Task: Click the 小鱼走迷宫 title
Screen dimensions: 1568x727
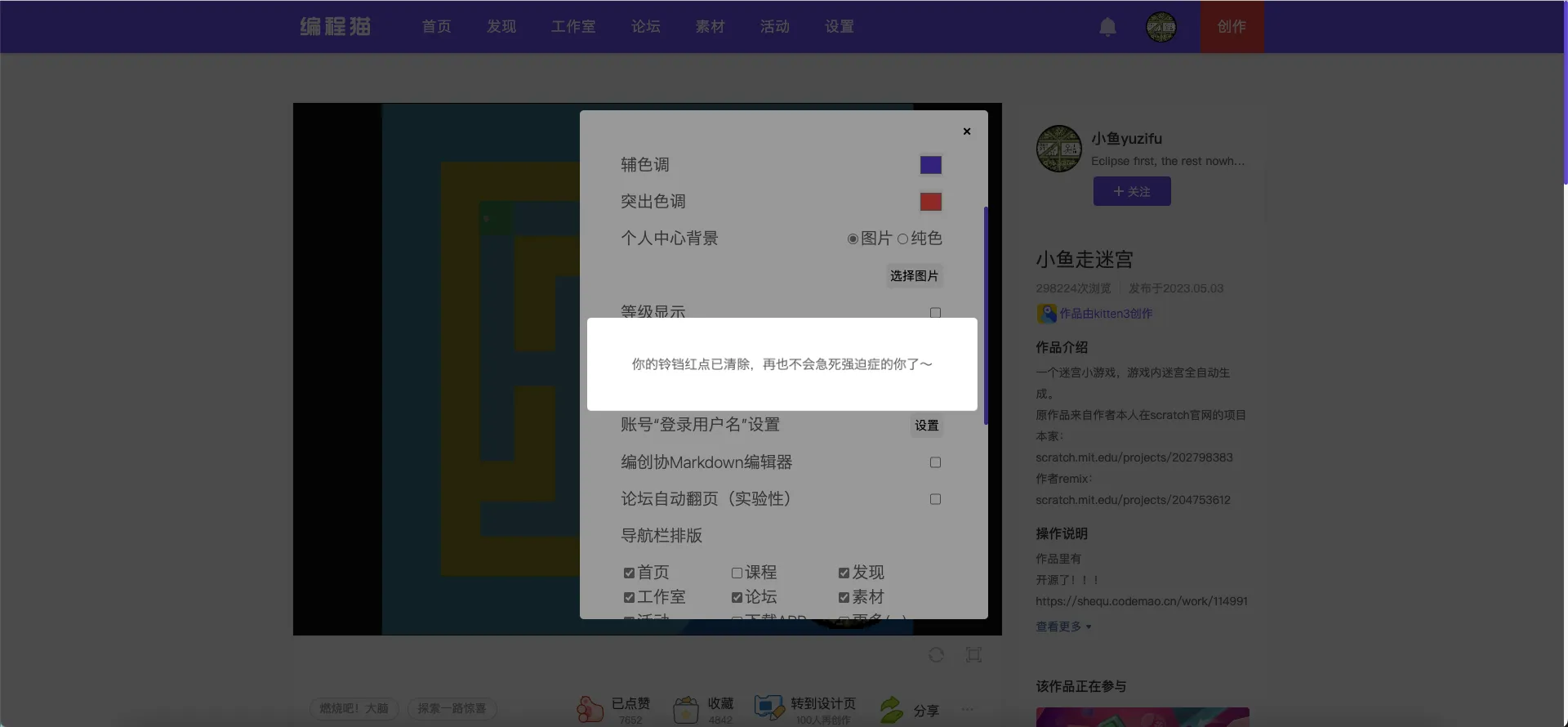Action: tap(1085, 260)
